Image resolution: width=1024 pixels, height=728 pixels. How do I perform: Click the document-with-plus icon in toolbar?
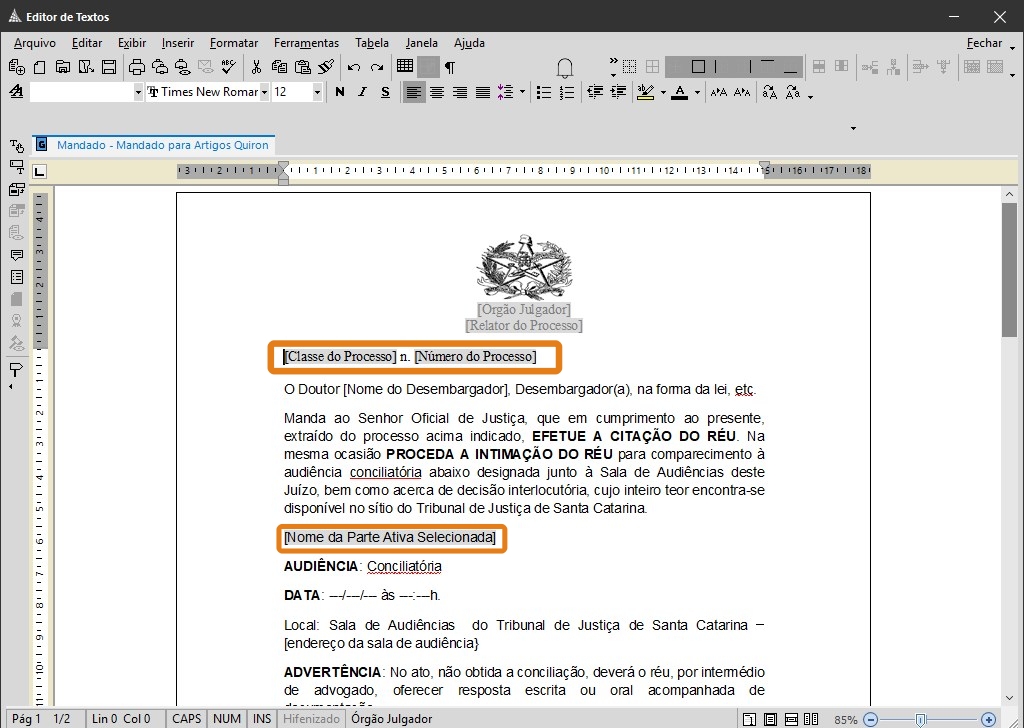(x=17, y=67)
